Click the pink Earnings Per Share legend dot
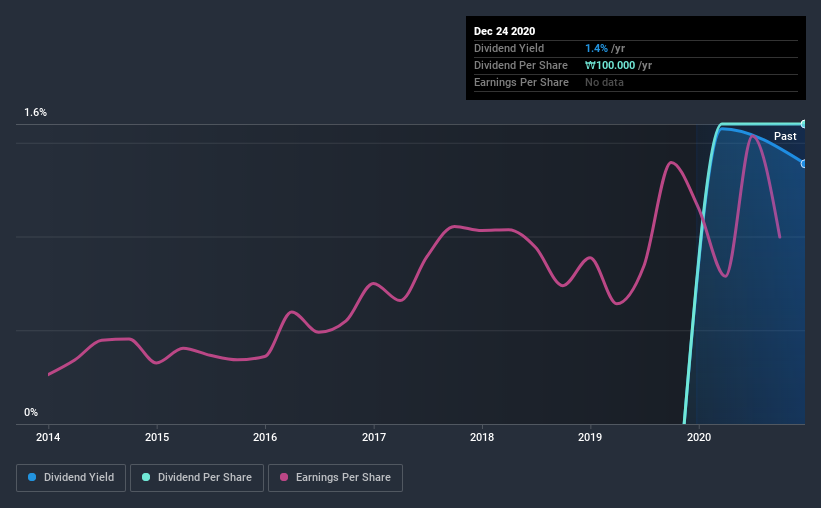The height and width of the screenshot is (508, 821). coord(284,477)
